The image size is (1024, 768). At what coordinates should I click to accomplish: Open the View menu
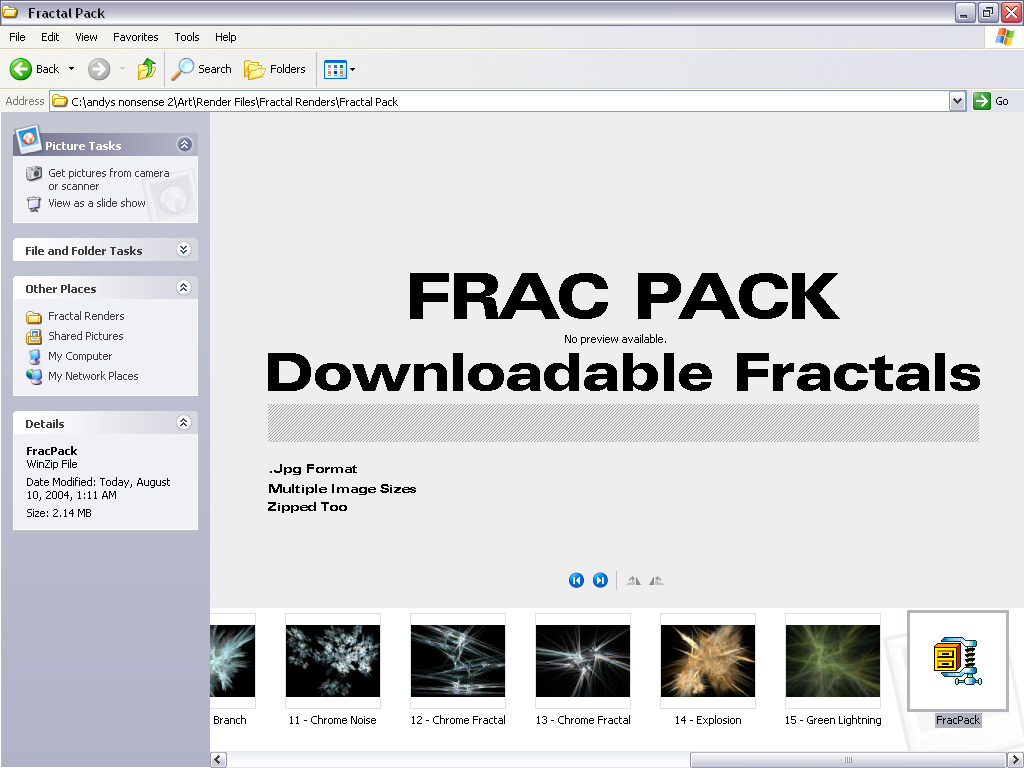point(86,37)
